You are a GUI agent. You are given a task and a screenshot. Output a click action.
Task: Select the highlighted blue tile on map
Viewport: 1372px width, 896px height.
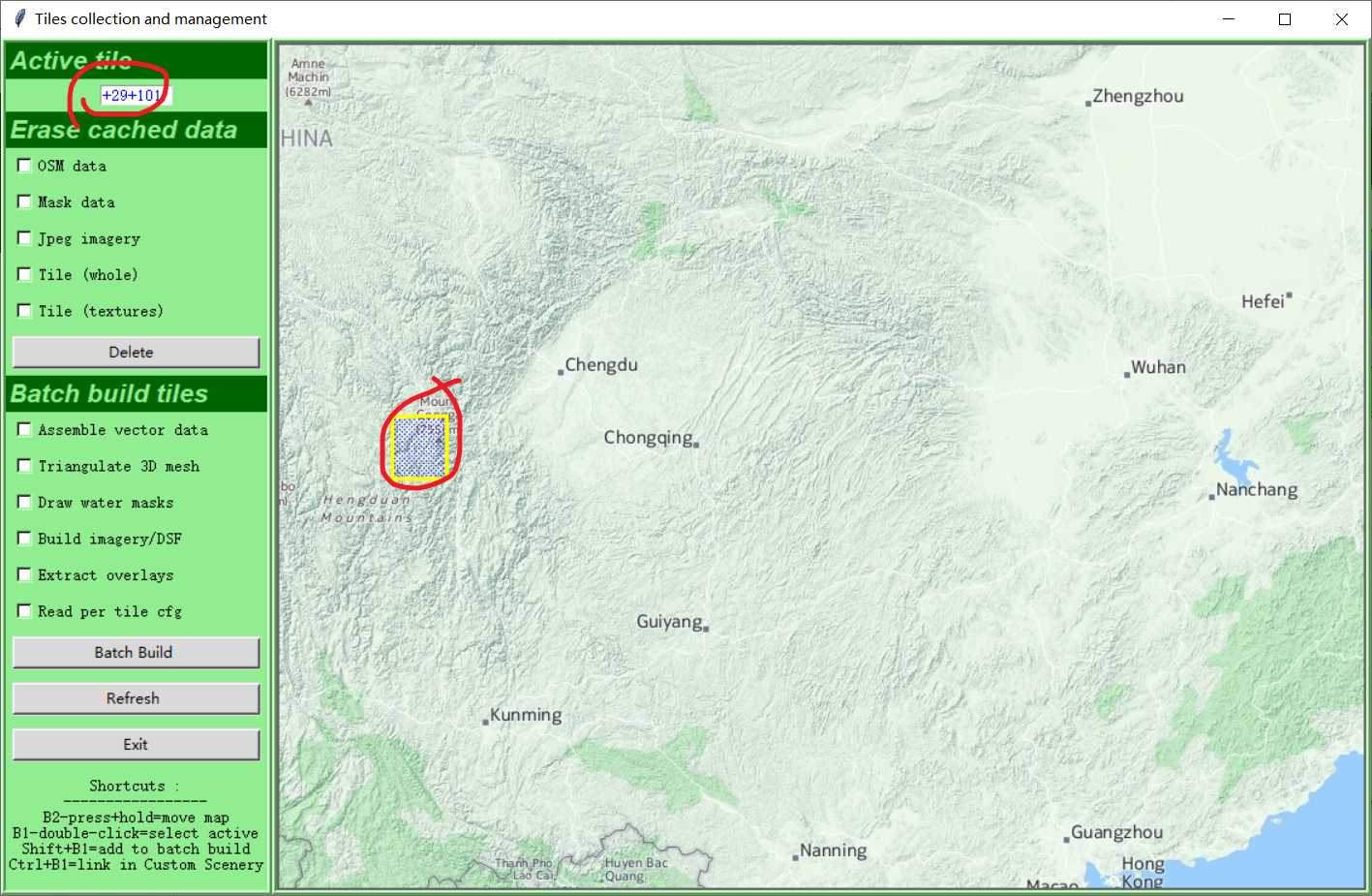[x=420, y=448]
